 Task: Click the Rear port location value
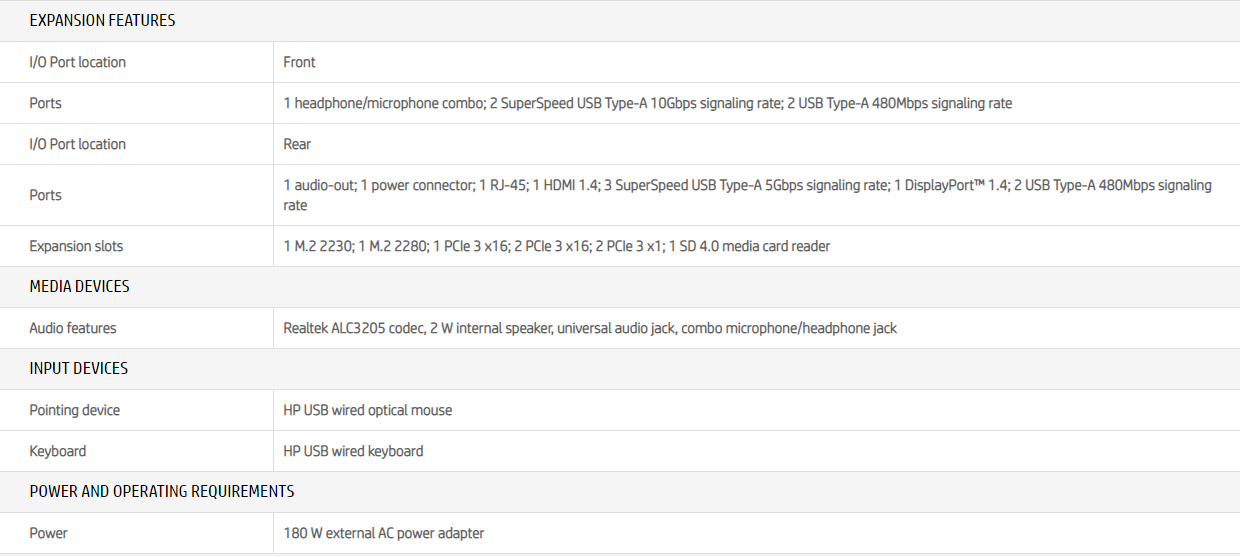[x=297, y=144]
